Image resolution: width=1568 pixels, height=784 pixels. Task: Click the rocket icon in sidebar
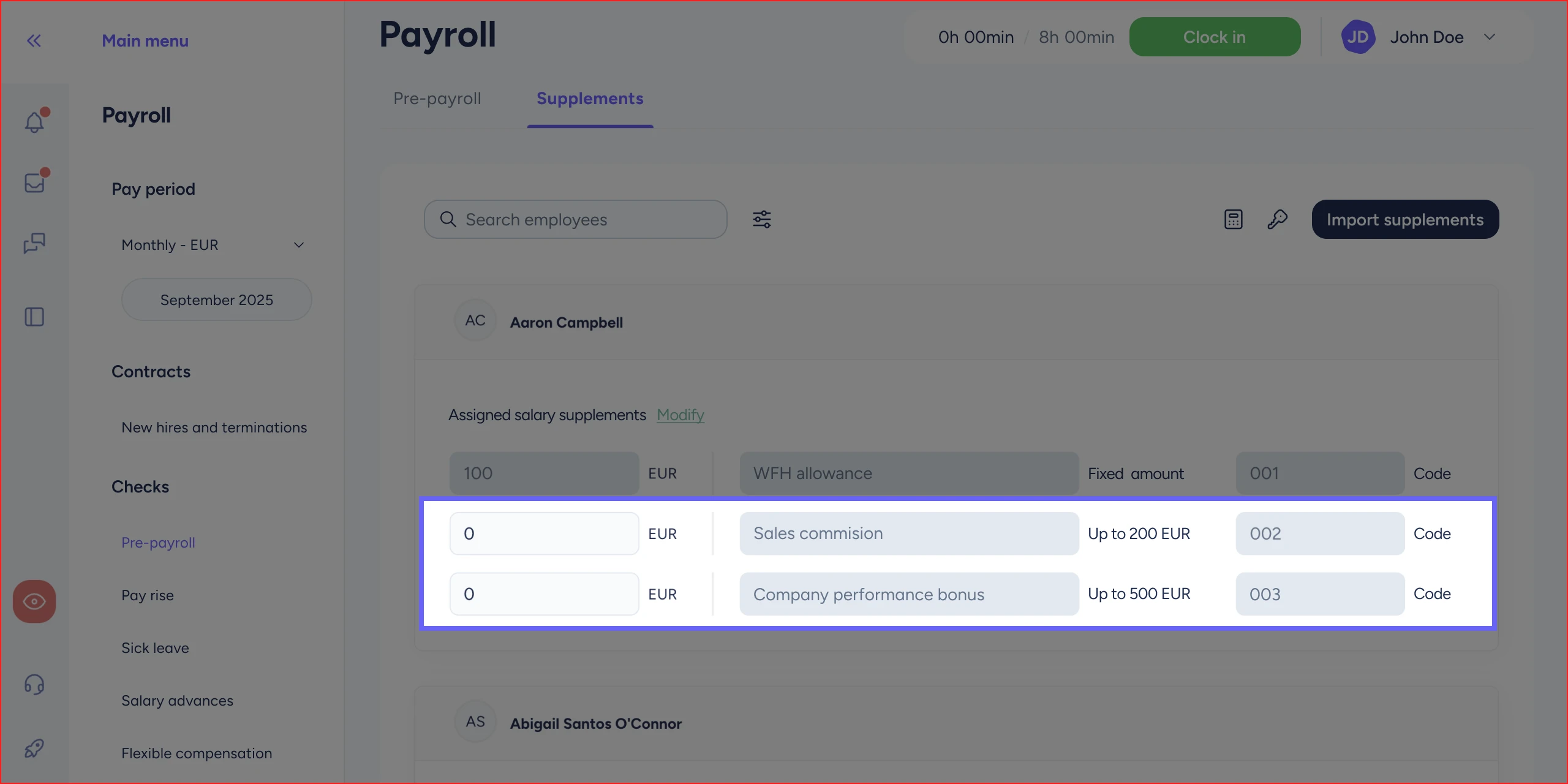(x=34, y=748)
